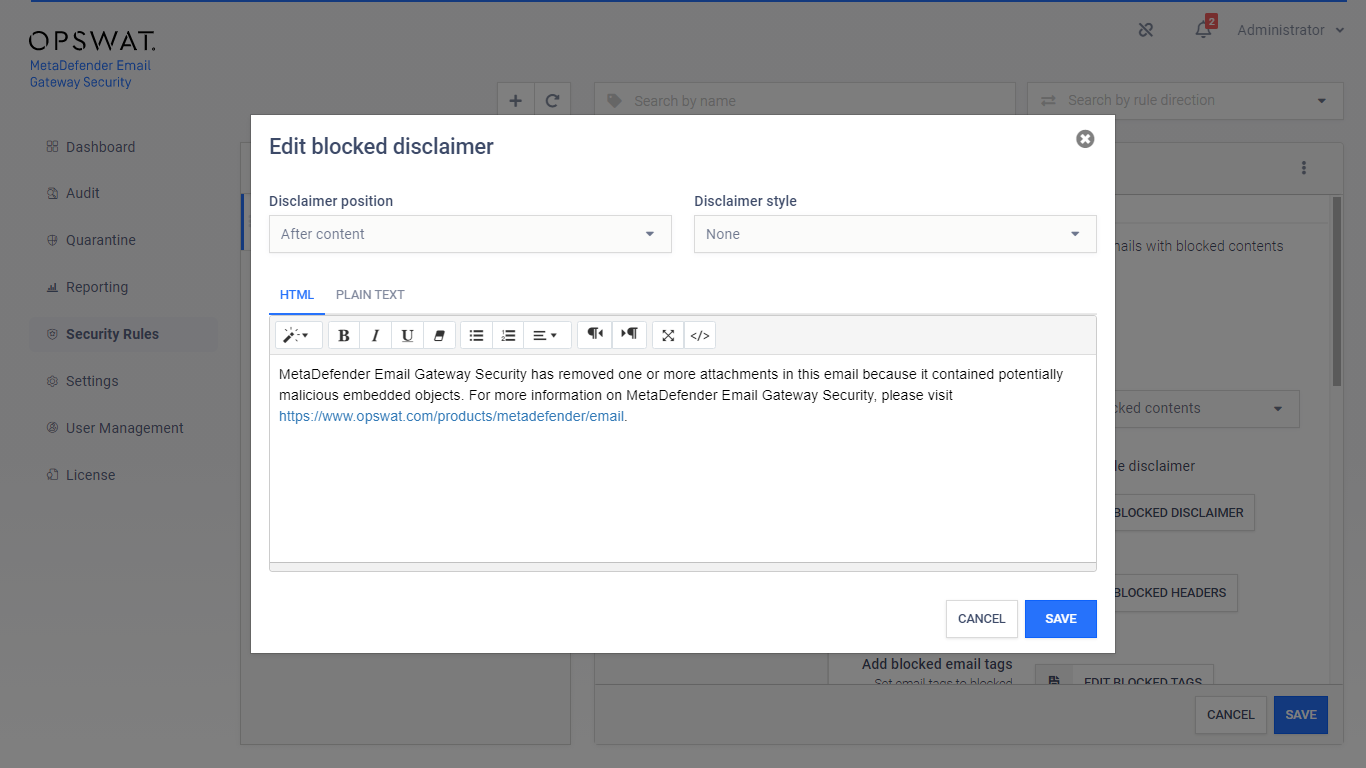The height and width of the screenshot is (768, 1366).
Task: Expand the Administrator account menu
Action: pyautogui.click(x=1290, y=30)
